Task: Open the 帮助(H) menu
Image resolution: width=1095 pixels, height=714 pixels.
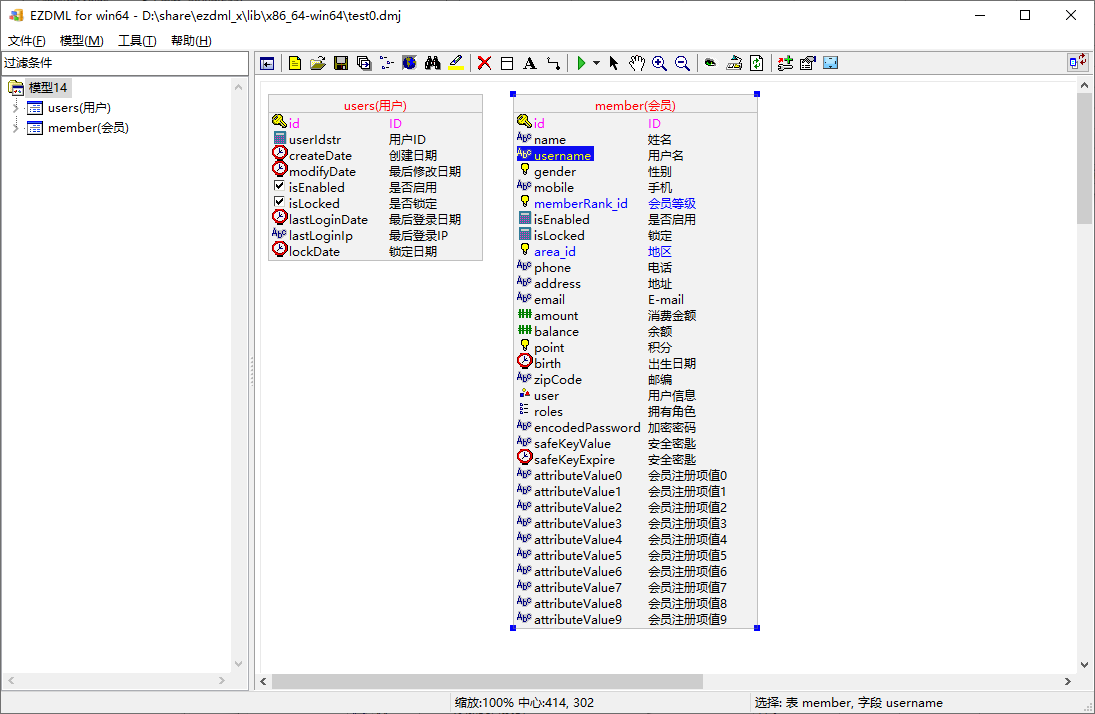Action: (x=191, y=41)
